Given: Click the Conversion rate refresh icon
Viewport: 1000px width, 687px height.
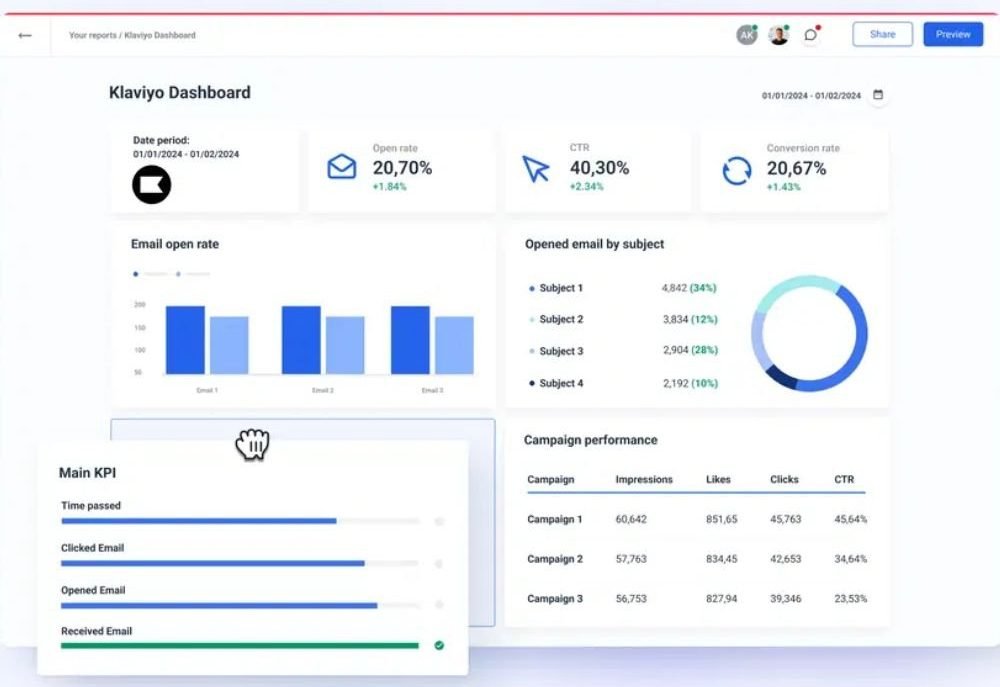Looking at the screenshot, I should (737, 171).
